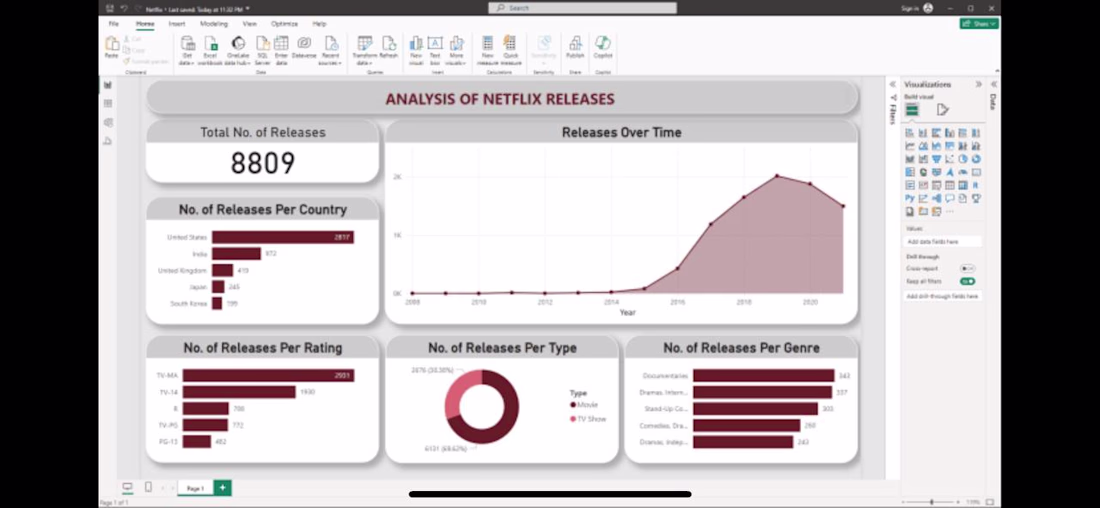Pick the Pie chart visual type
Image resolution: width=1100 pixels, height=508 pixels.
coord(963,159)
